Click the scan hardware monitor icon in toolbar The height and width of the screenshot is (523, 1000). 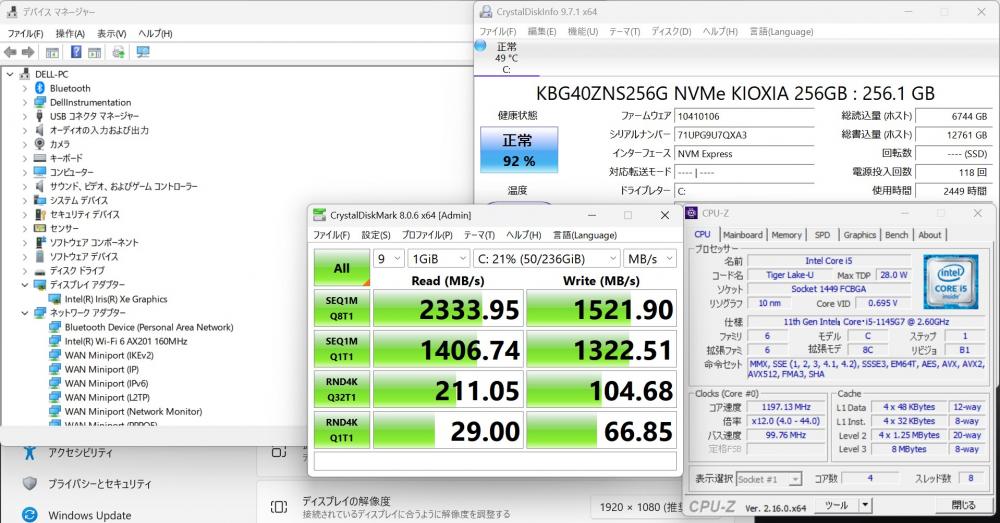point(143,52)
